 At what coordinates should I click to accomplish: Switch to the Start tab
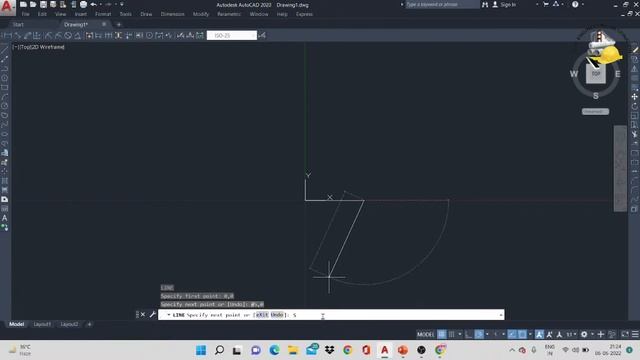(x=18, y=24)
